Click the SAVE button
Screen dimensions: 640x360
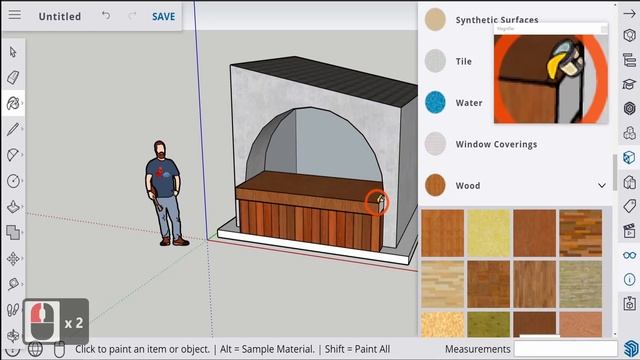click(x=163, y=17)
